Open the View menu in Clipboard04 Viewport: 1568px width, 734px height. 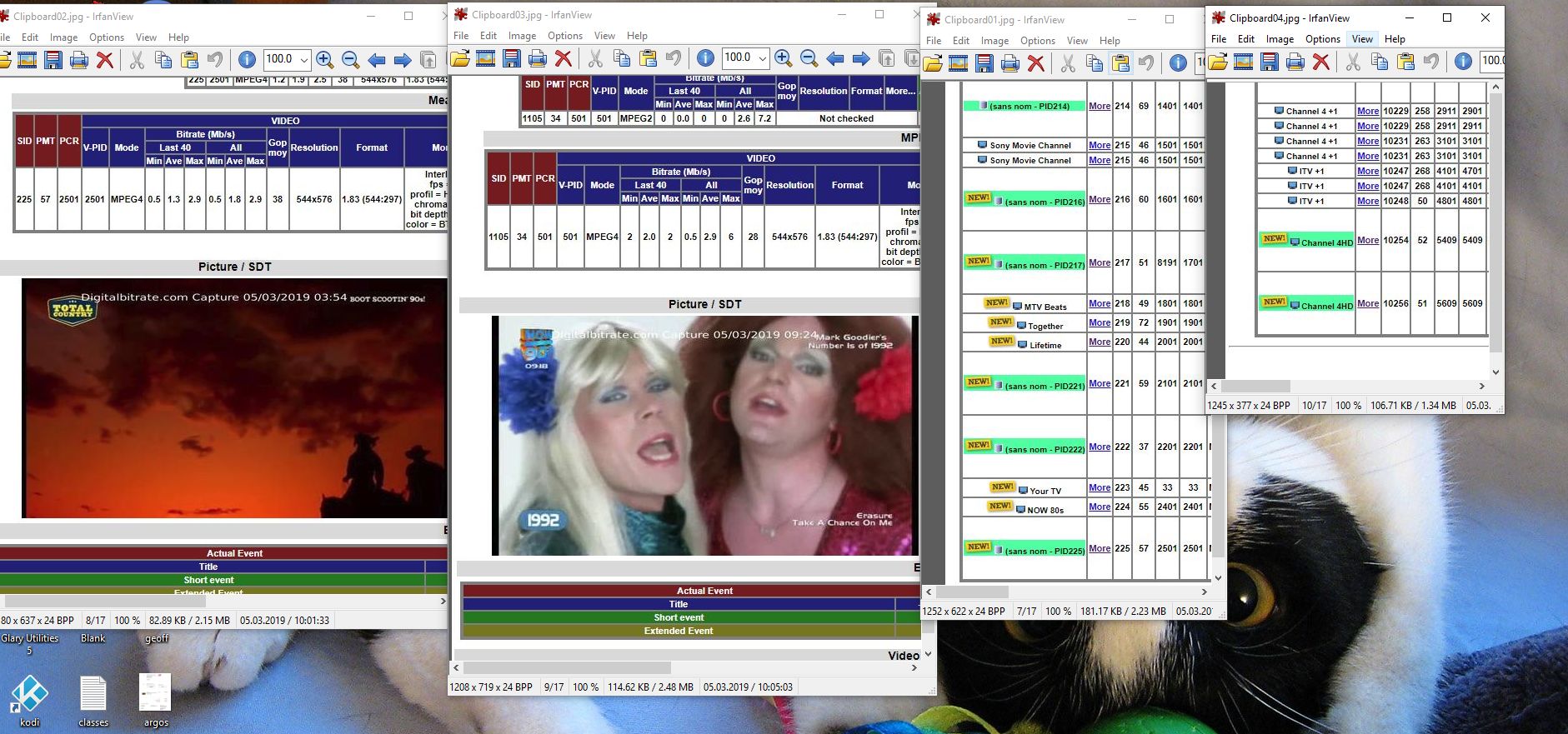(x=1363, y=39)
